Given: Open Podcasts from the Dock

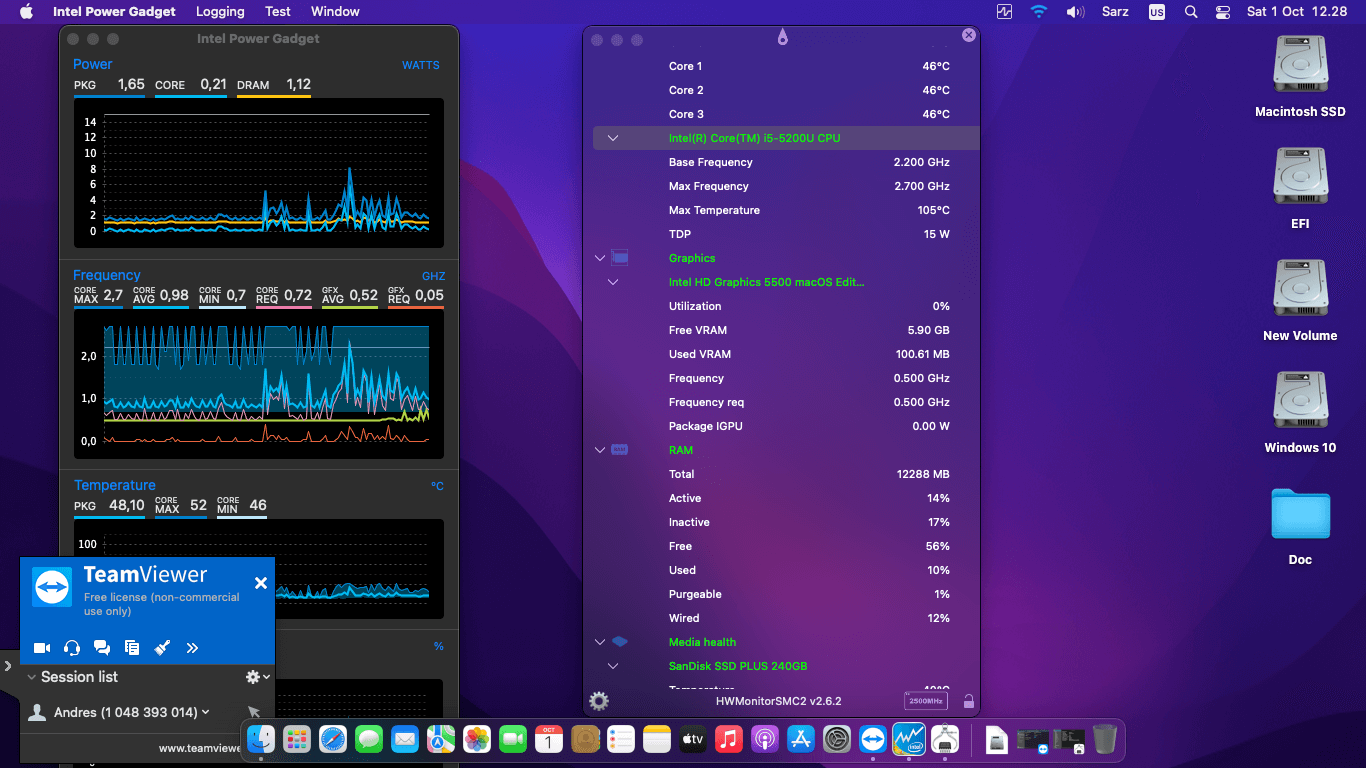Looking at the screenshot, I should [765, 739].
